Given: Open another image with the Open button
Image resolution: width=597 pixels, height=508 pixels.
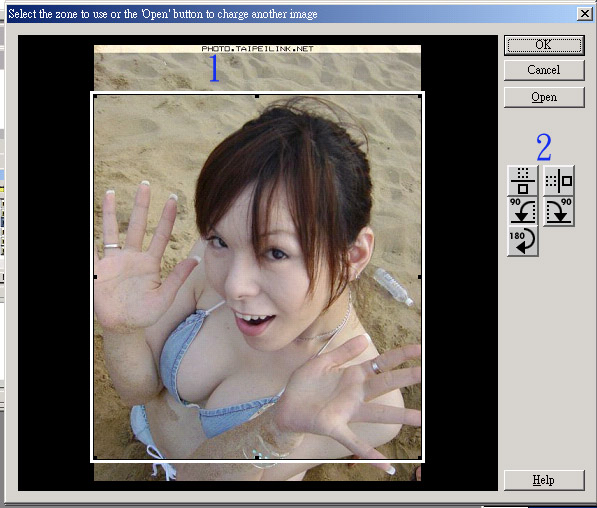Looking at the screenshot, I should (x=544, y=97).
